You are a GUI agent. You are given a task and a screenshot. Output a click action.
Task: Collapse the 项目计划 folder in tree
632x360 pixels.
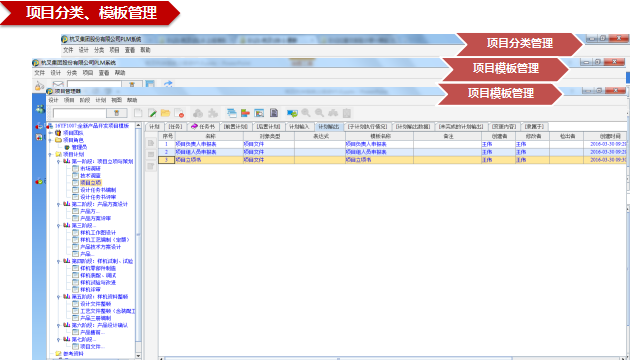pos(50,154)
